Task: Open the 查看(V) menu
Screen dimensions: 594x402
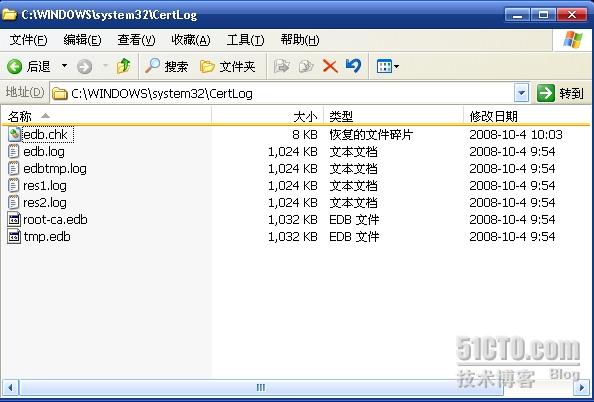Action: (136, 40)
